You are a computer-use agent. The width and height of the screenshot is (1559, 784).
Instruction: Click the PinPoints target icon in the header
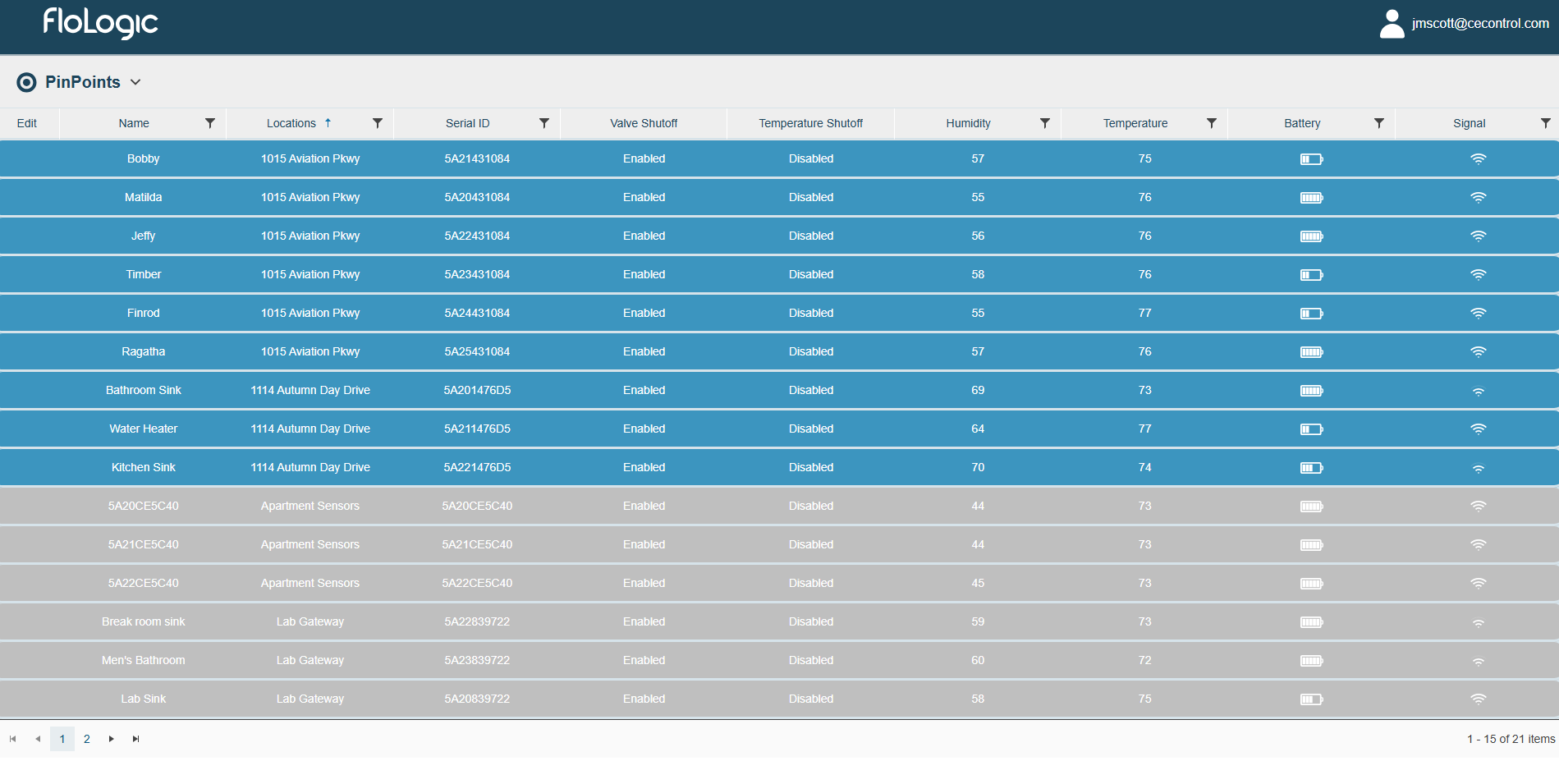point(27,82)
